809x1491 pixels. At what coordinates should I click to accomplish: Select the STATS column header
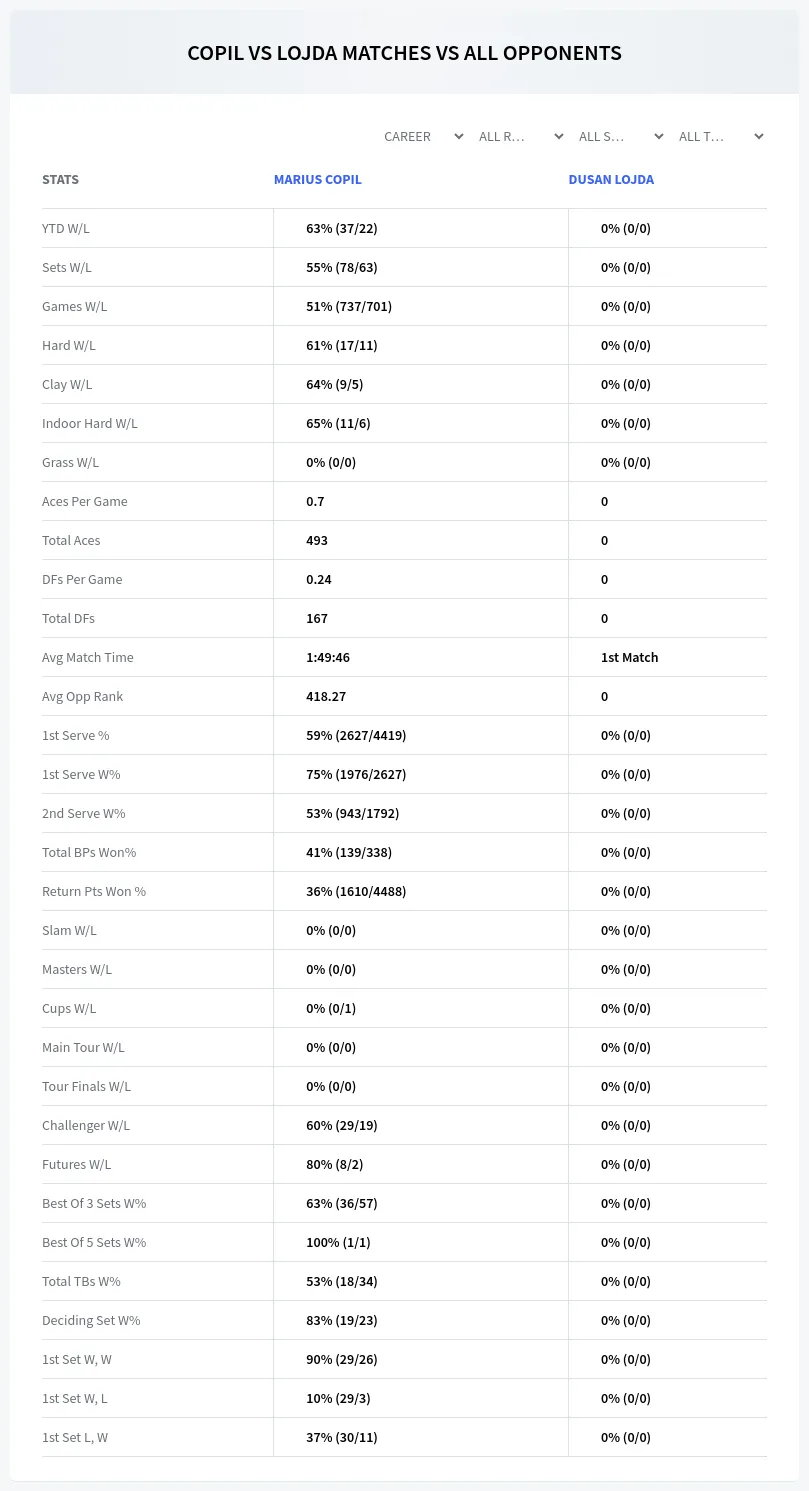60,179
